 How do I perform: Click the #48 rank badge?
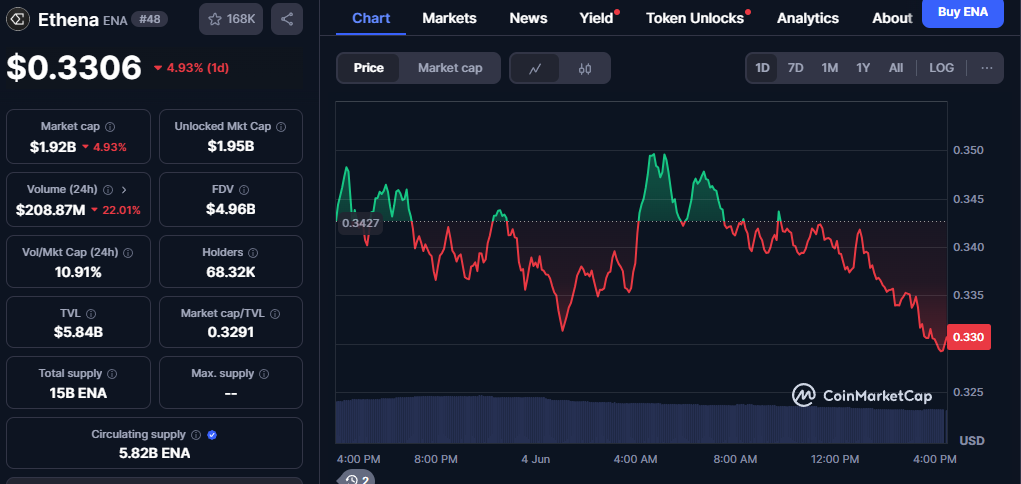coord(150,19)
